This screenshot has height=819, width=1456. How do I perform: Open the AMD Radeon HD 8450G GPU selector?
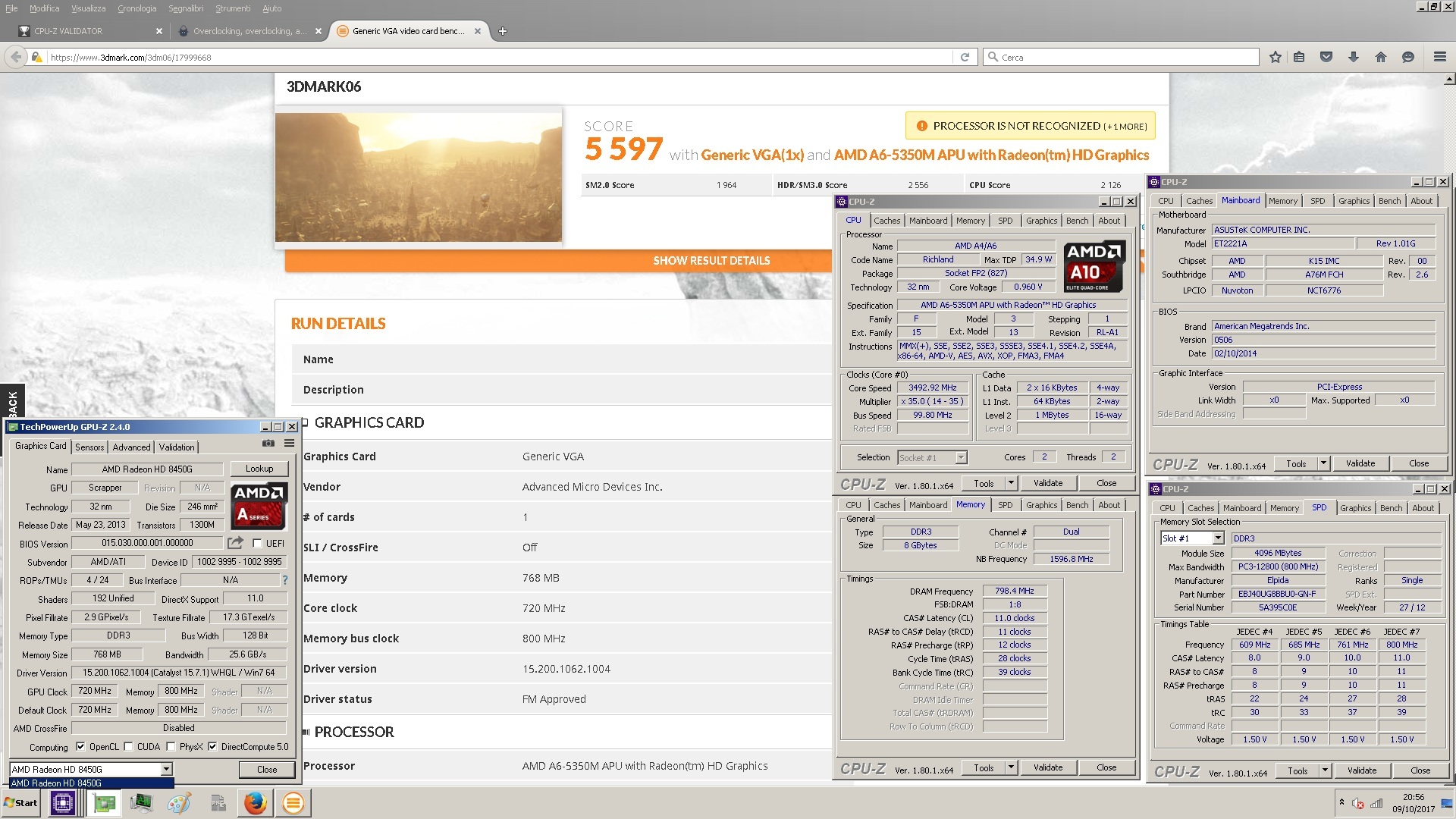point(91,770)
